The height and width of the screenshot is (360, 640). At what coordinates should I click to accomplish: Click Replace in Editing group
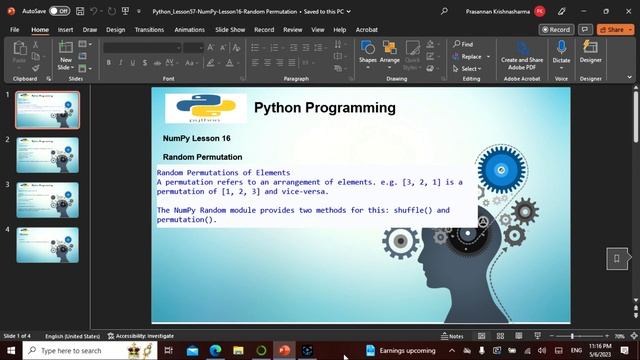point(467,56)
